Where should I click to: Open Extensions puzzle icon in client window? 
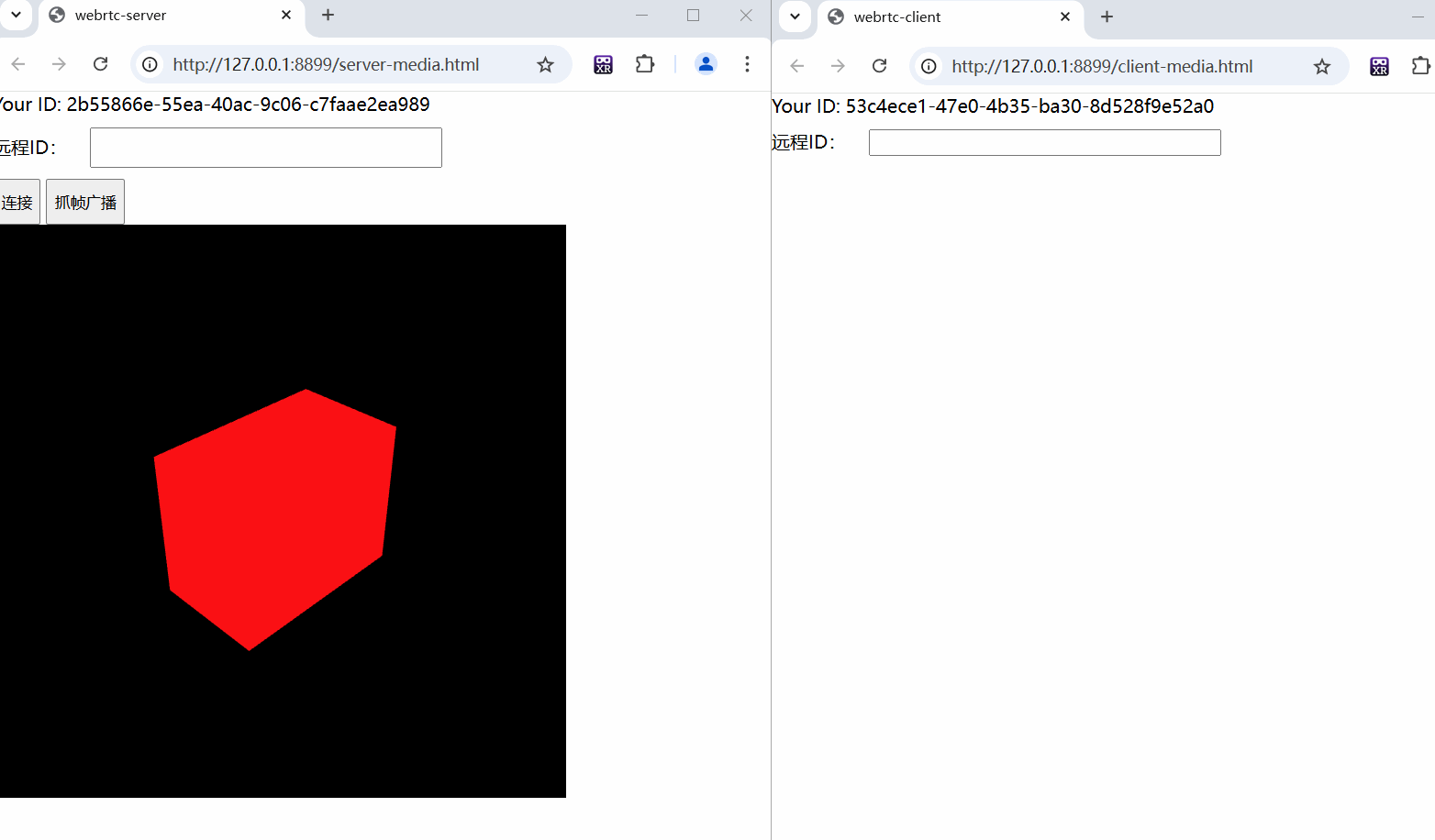point(1421,66)
